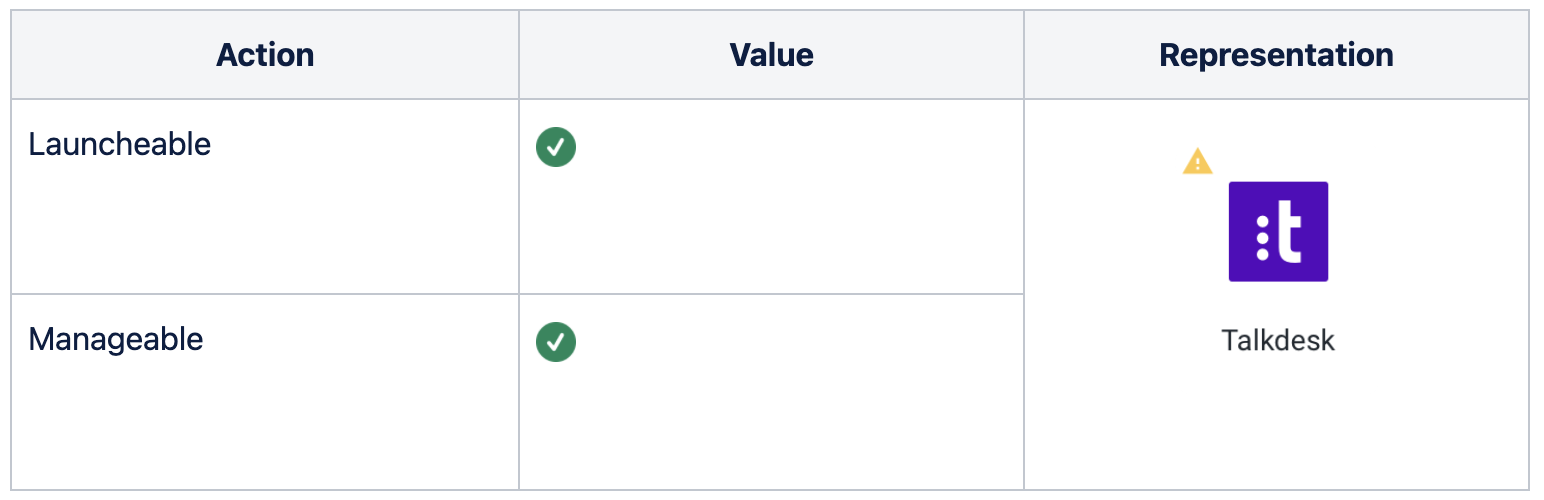Image resolution: width=1544 pixels, height=500 pixels.
Task: Click the yellow warning triangle icon
Action: point(1197,161)
